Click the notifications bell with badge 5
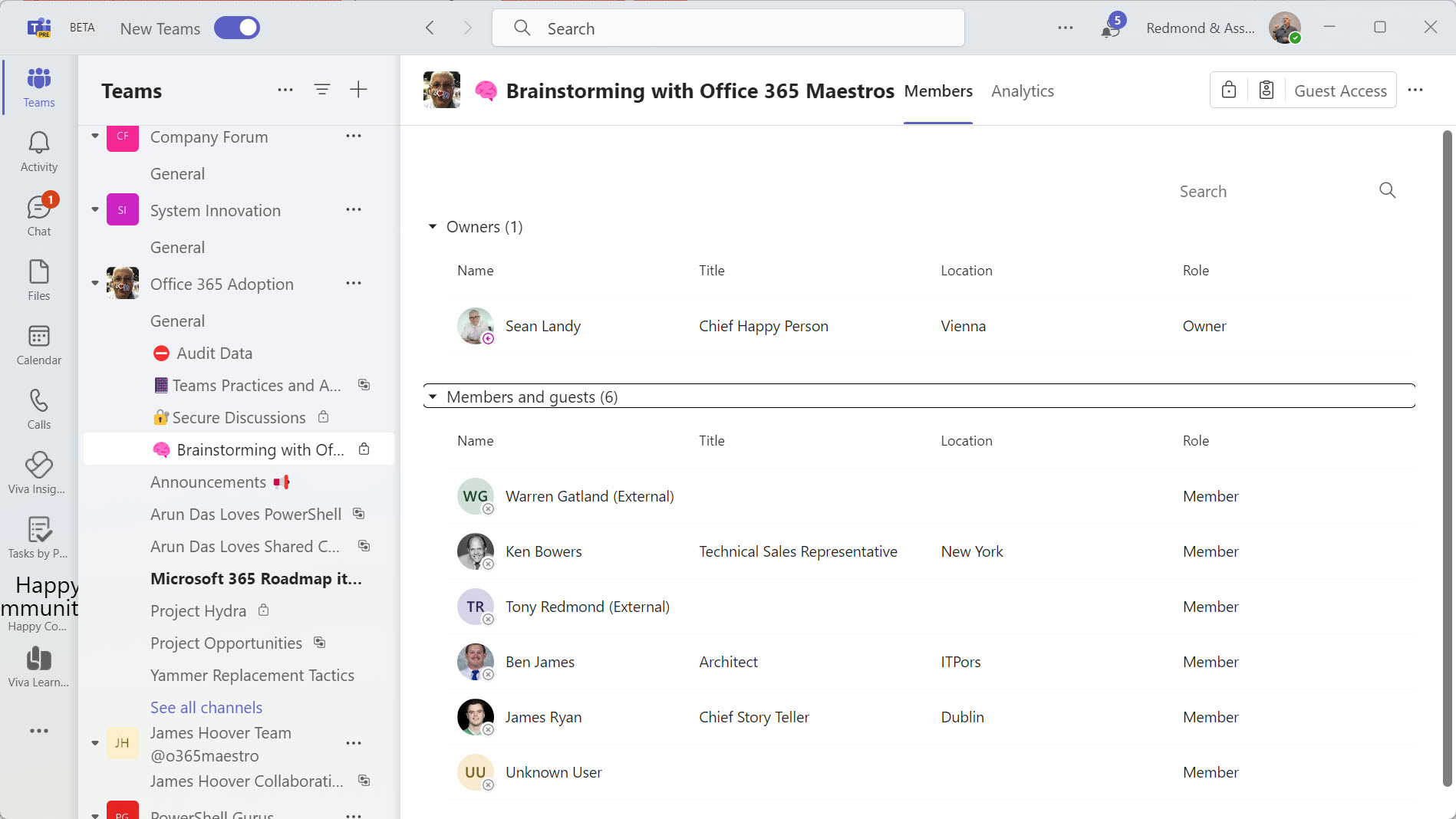1456x819 pixels. click(1111, 28)
